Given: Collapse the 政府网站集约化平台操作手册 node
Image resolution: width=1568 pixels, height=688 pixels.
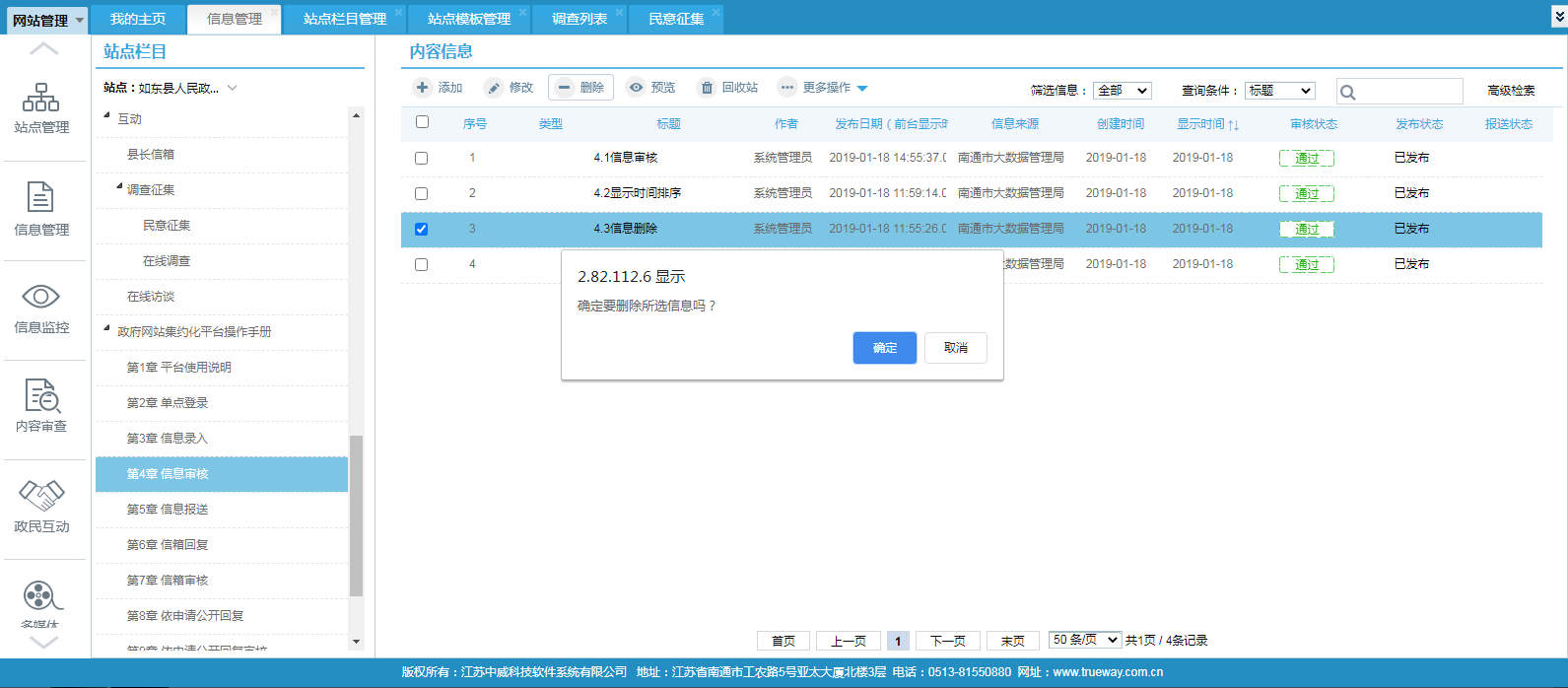Looking at the screenshot, I should [x=107, y=329].
